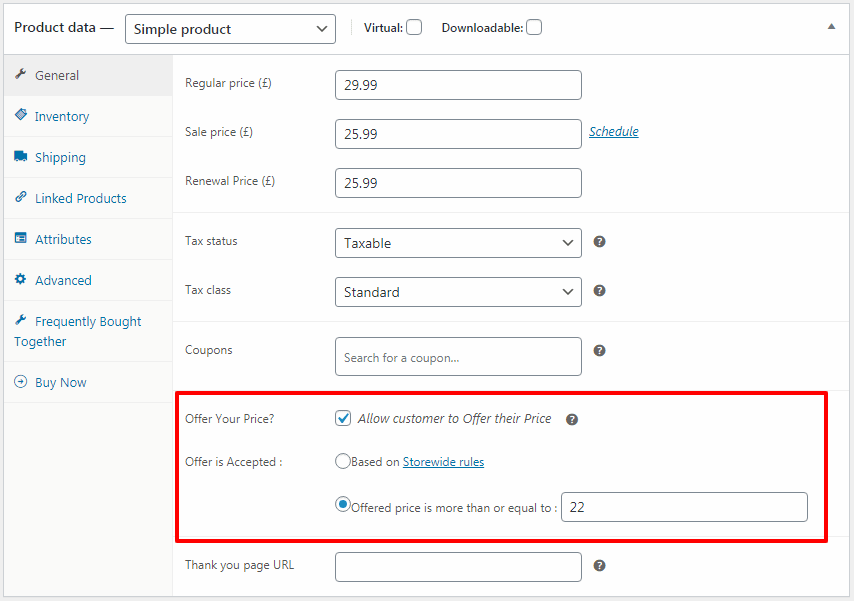Click the Inventory tag icon
The width and height of the screenshot is (854, 601).
click(x=21, y=114)
